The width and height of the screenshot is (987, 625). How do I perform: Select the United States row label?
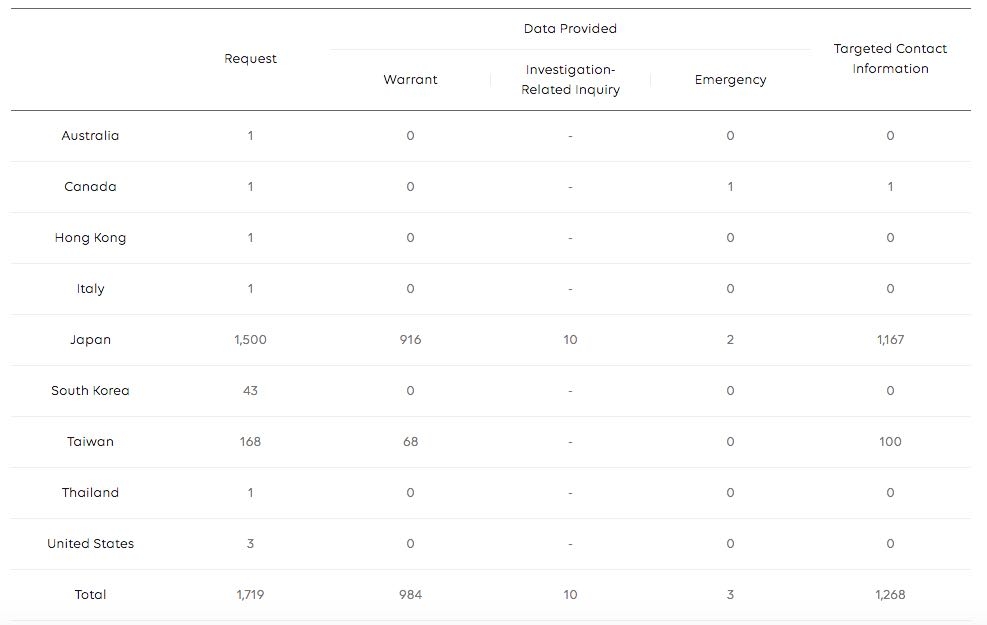tap(90, 544)
